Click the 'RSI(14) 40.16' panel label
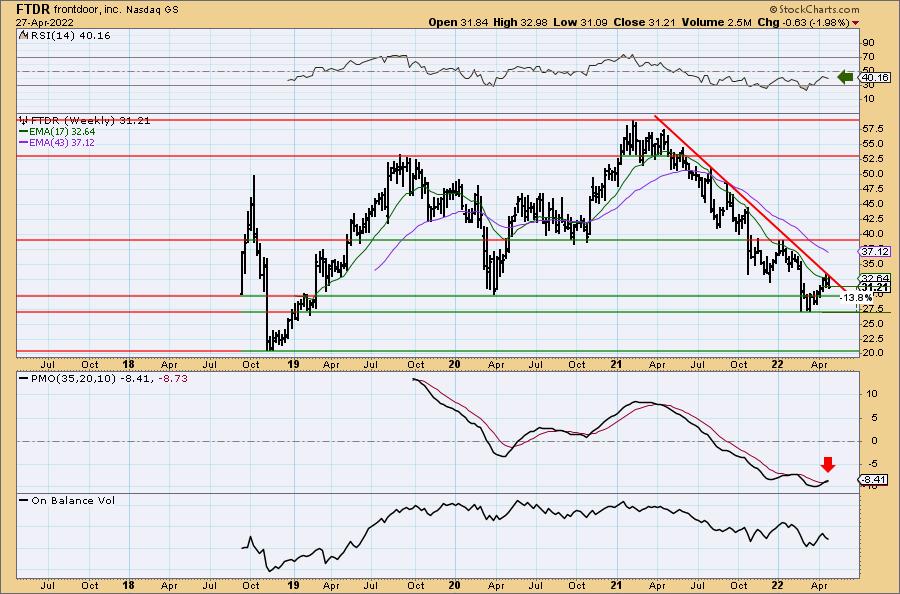Screen dimensions: 900x594 pos(69,36)
